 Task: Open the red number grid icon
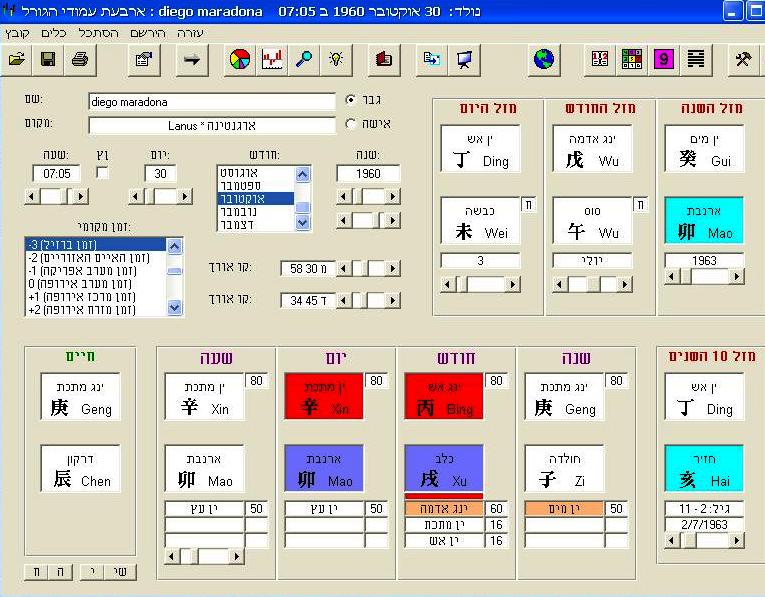point(600,60)
